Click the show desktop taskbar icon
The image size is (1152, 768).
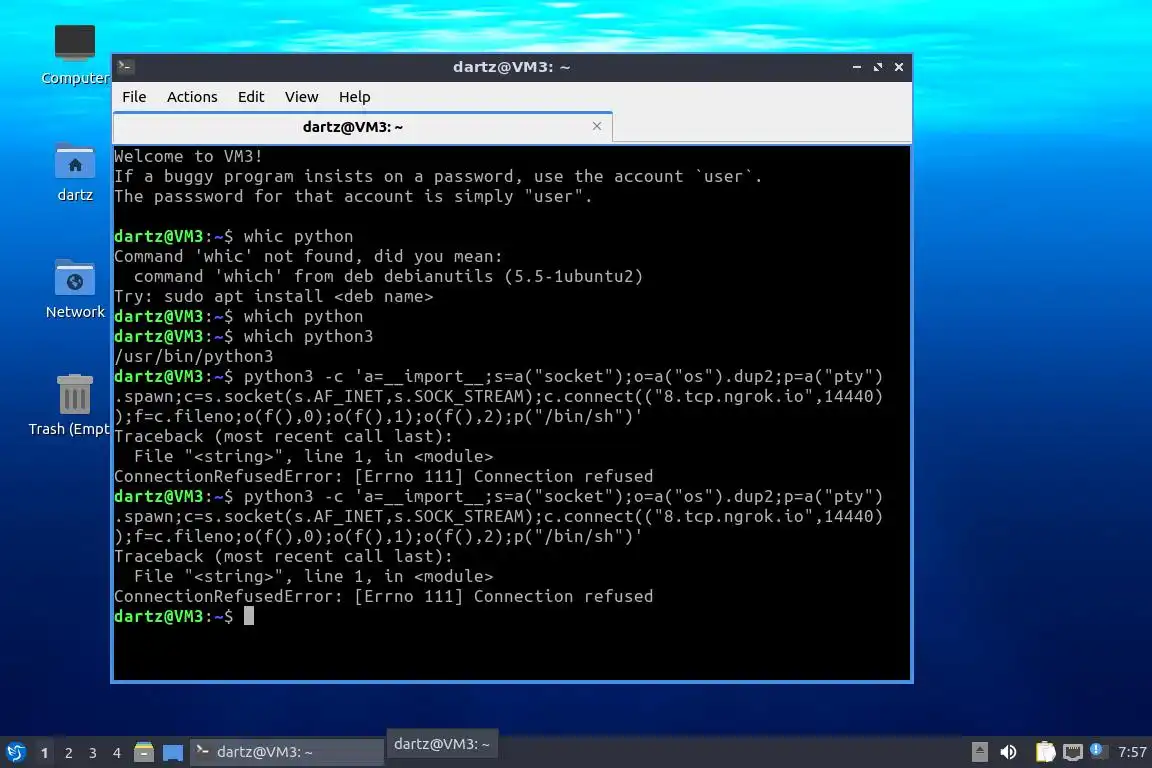coord(173,752)
